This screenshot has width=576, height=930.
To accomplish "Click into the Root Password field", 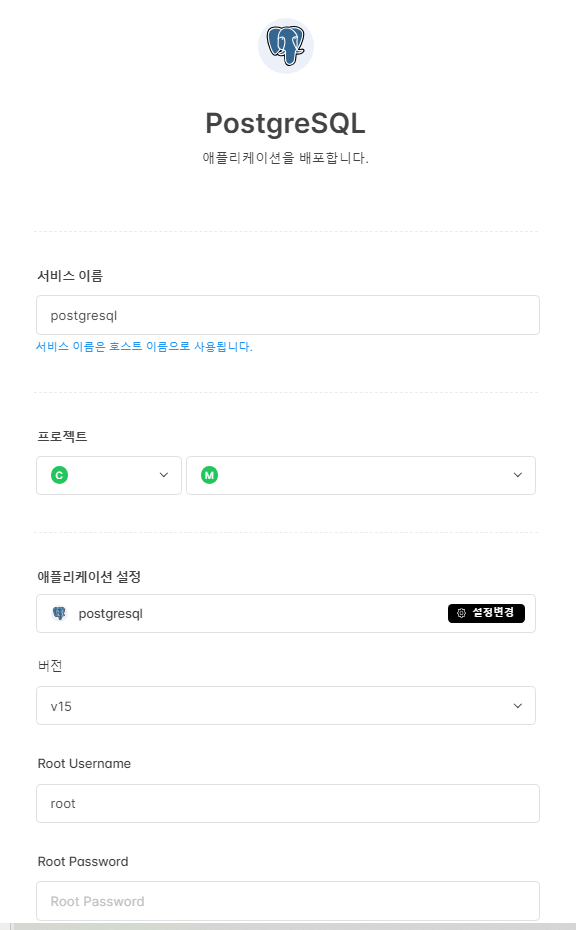I will 288,901.
